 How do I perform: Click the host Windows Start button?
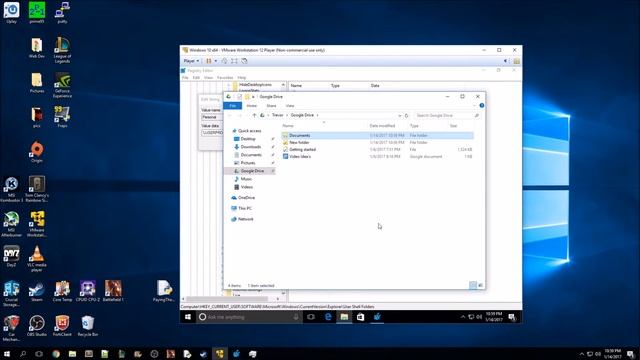pos(7,354)
